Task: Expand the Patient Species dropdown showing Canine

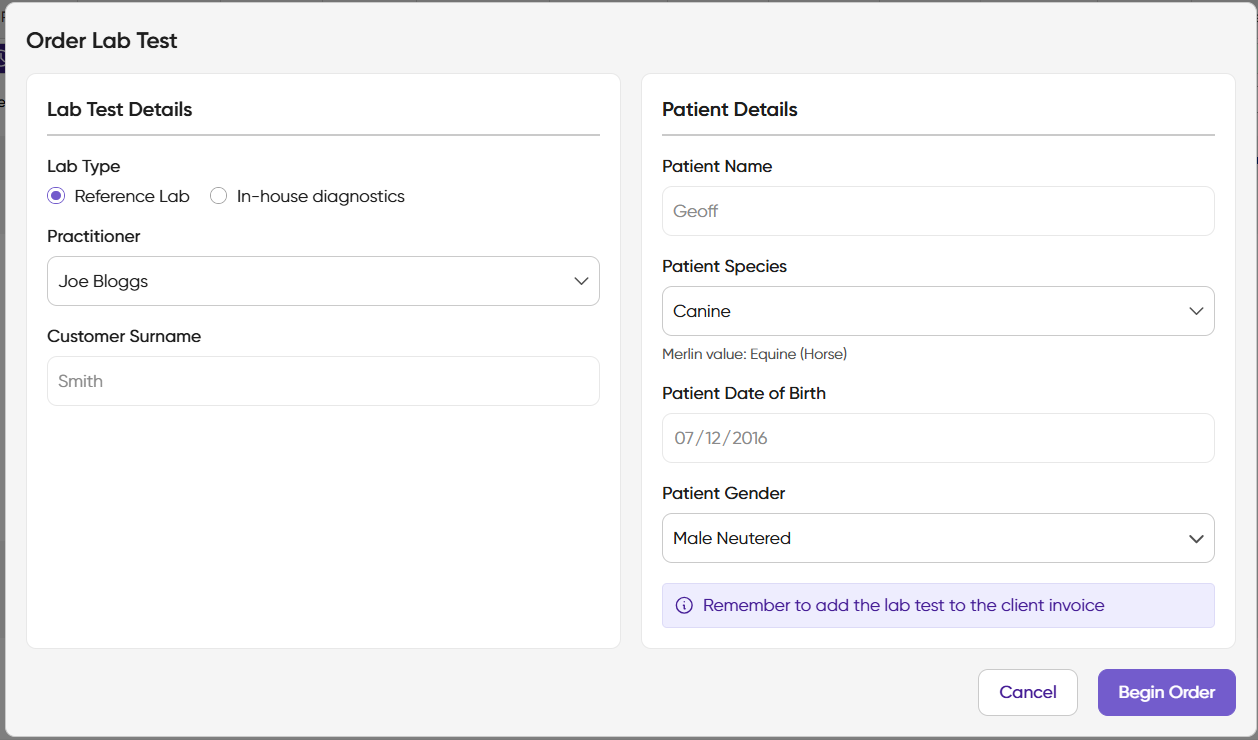Action: [x=937, y=311]
